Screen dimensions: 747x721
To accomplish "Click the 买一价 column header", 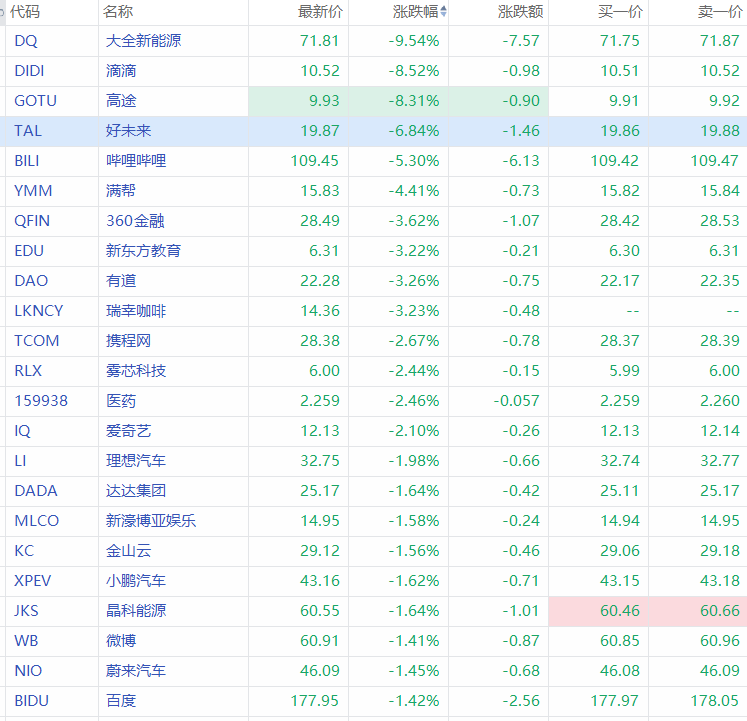I will (619, 12).
